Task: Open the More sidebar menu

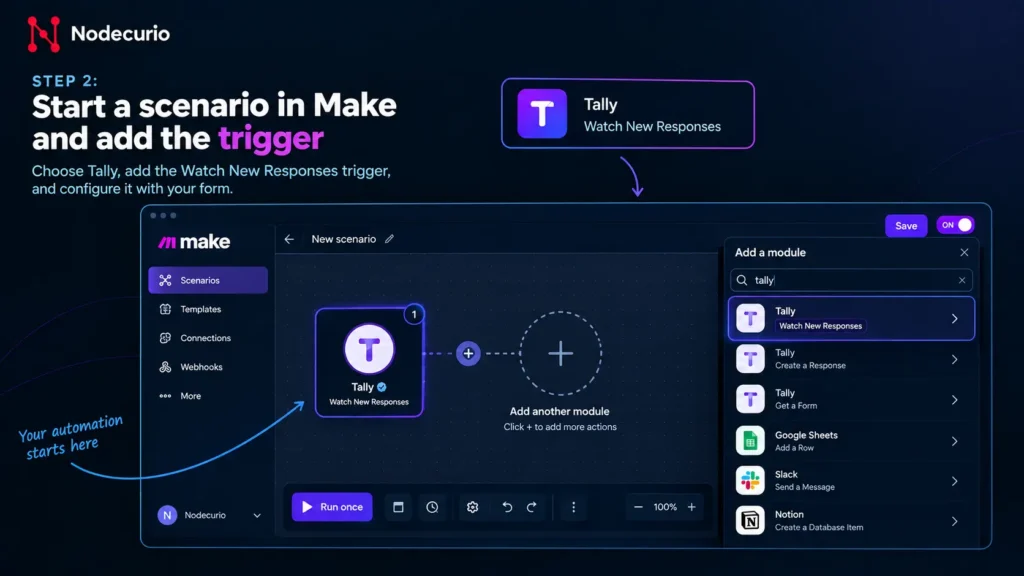Action: [x=208, y=396]
